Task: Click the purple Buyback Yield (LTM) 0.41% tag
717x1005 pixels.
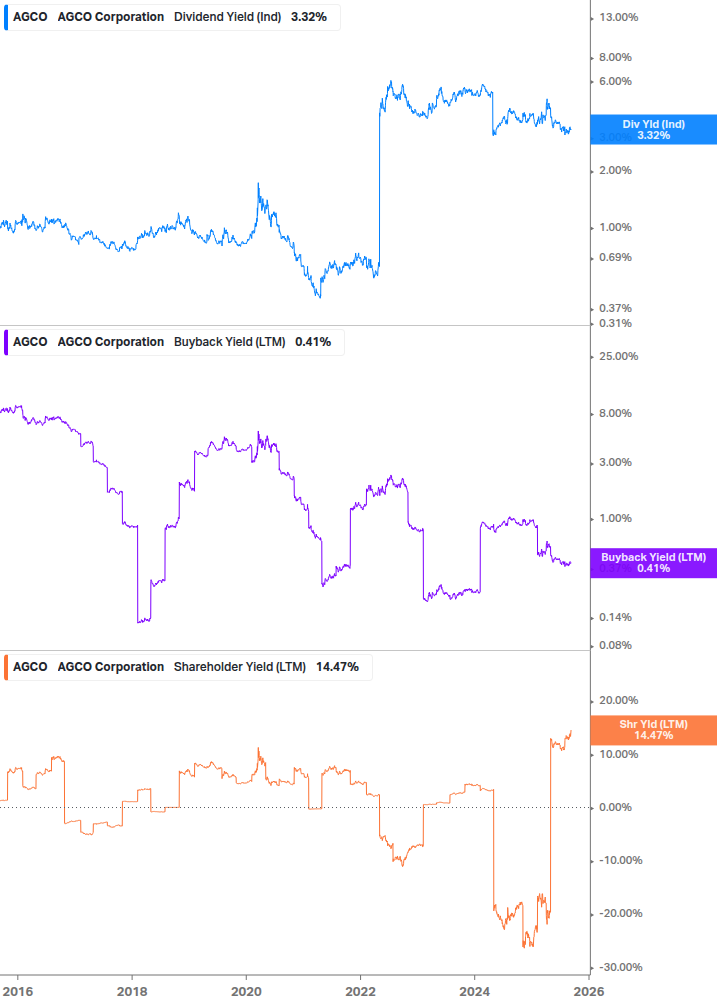Action: pyautogui.click(x=653, y=563)
